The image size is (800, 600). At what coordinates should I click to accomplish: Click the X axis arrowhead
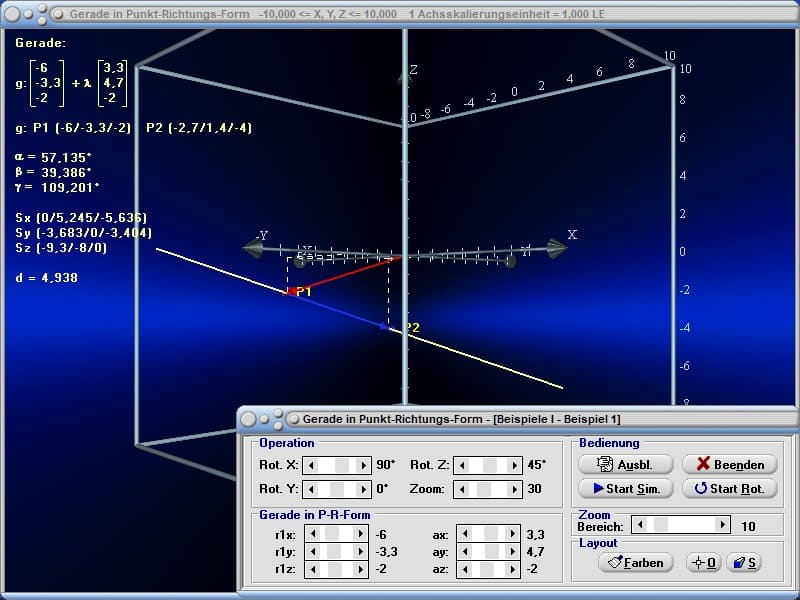pyautogui.click(x=557, y=248)
